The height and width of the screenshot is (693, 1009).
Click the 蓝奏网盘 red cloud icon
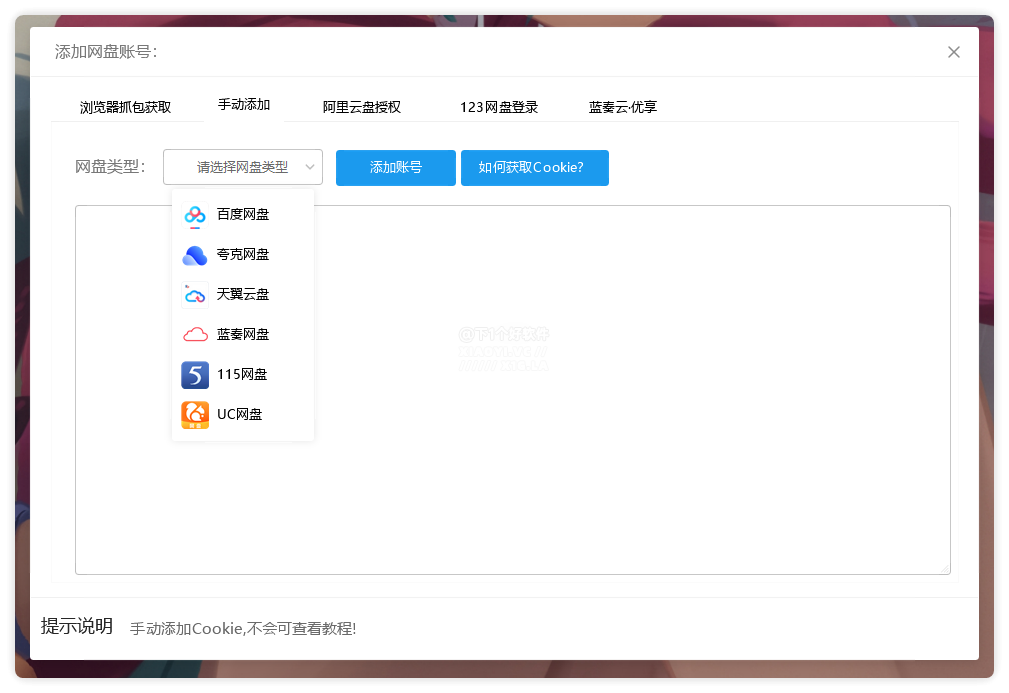(x=194, y=334)
